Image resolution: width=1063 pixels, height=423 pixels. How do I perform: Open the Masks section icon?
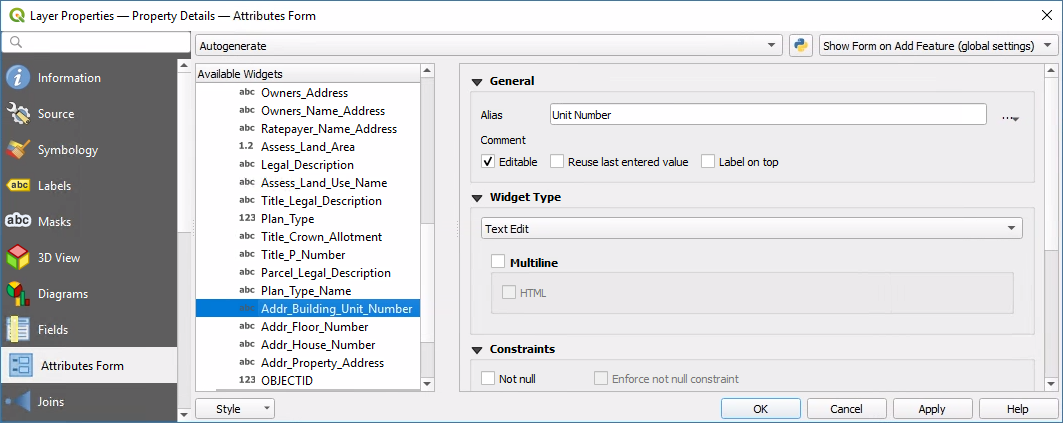pos(18,222)
